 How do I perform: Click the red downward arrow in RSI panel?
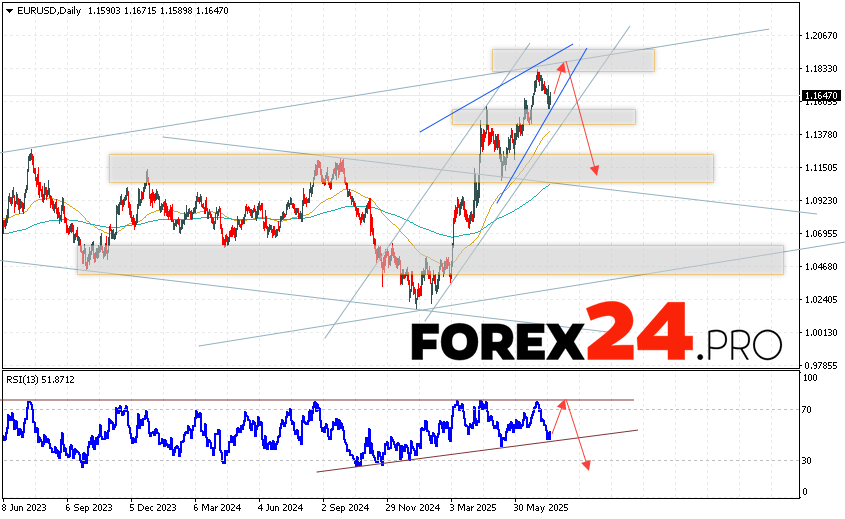[x=578, y=445]
